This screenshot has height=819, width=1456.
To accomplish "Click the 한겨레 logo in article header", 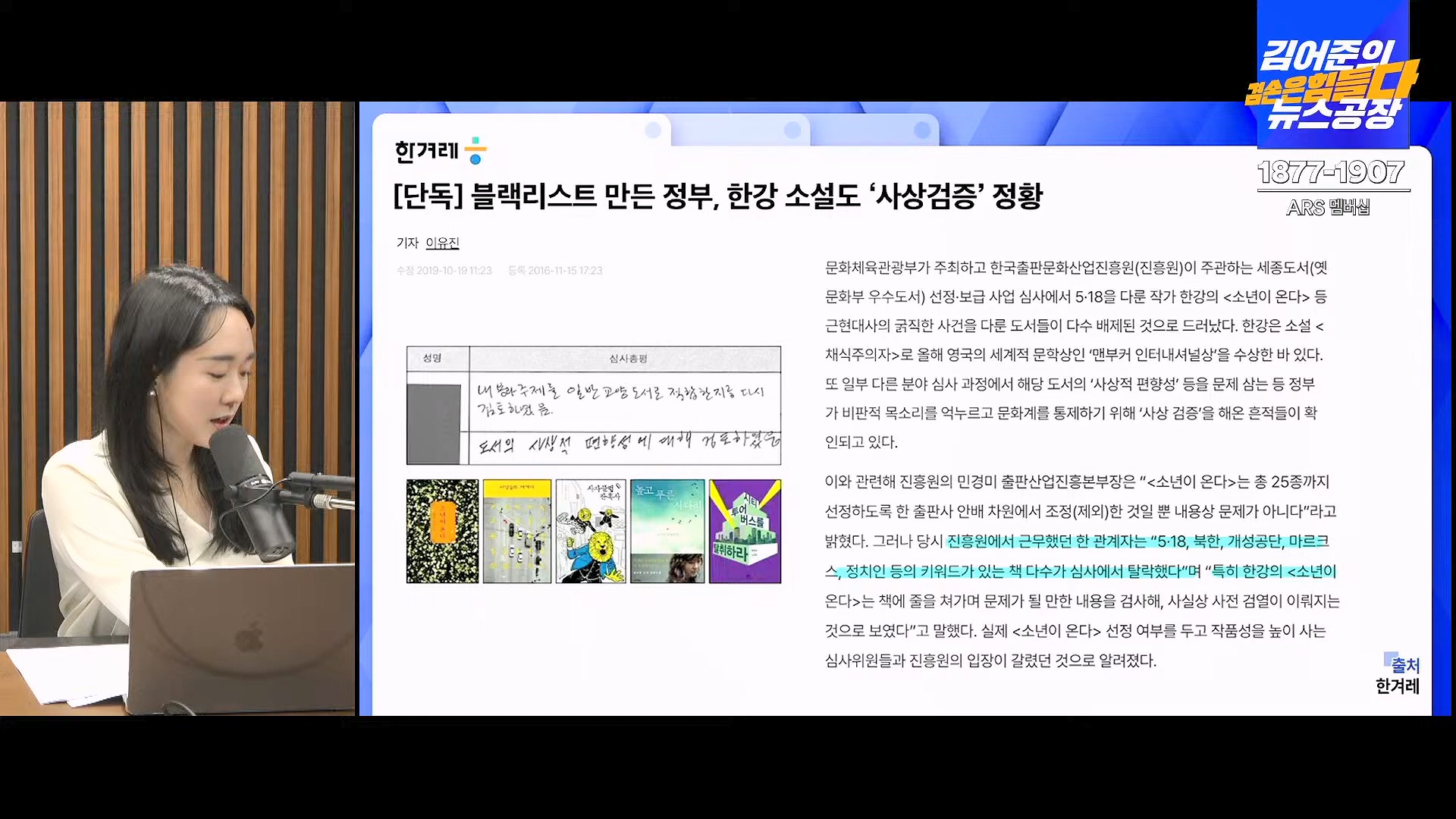I will point(441,151).
